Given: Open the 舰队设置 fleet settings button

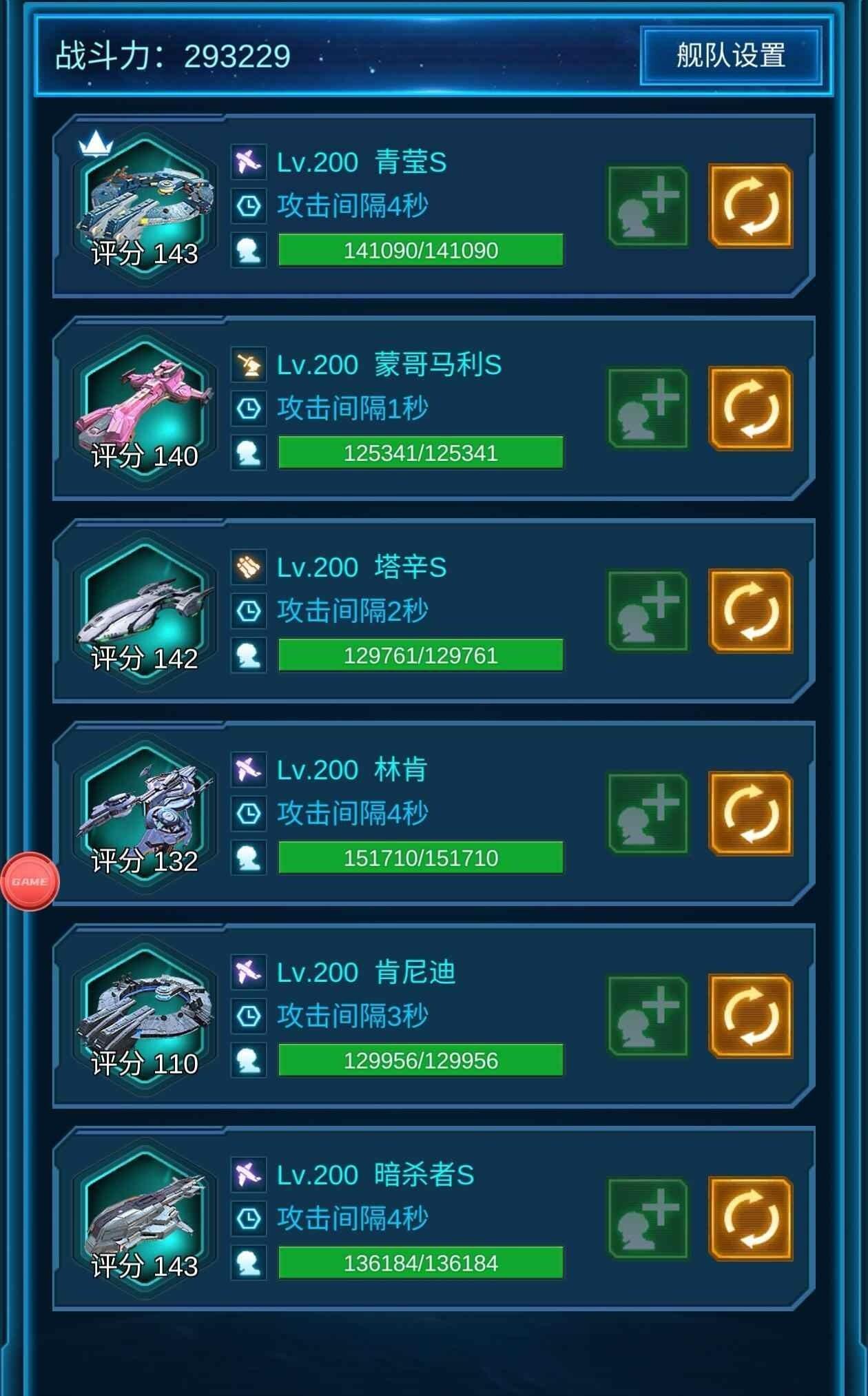Looking at the screenshot, I should point(731,56).
